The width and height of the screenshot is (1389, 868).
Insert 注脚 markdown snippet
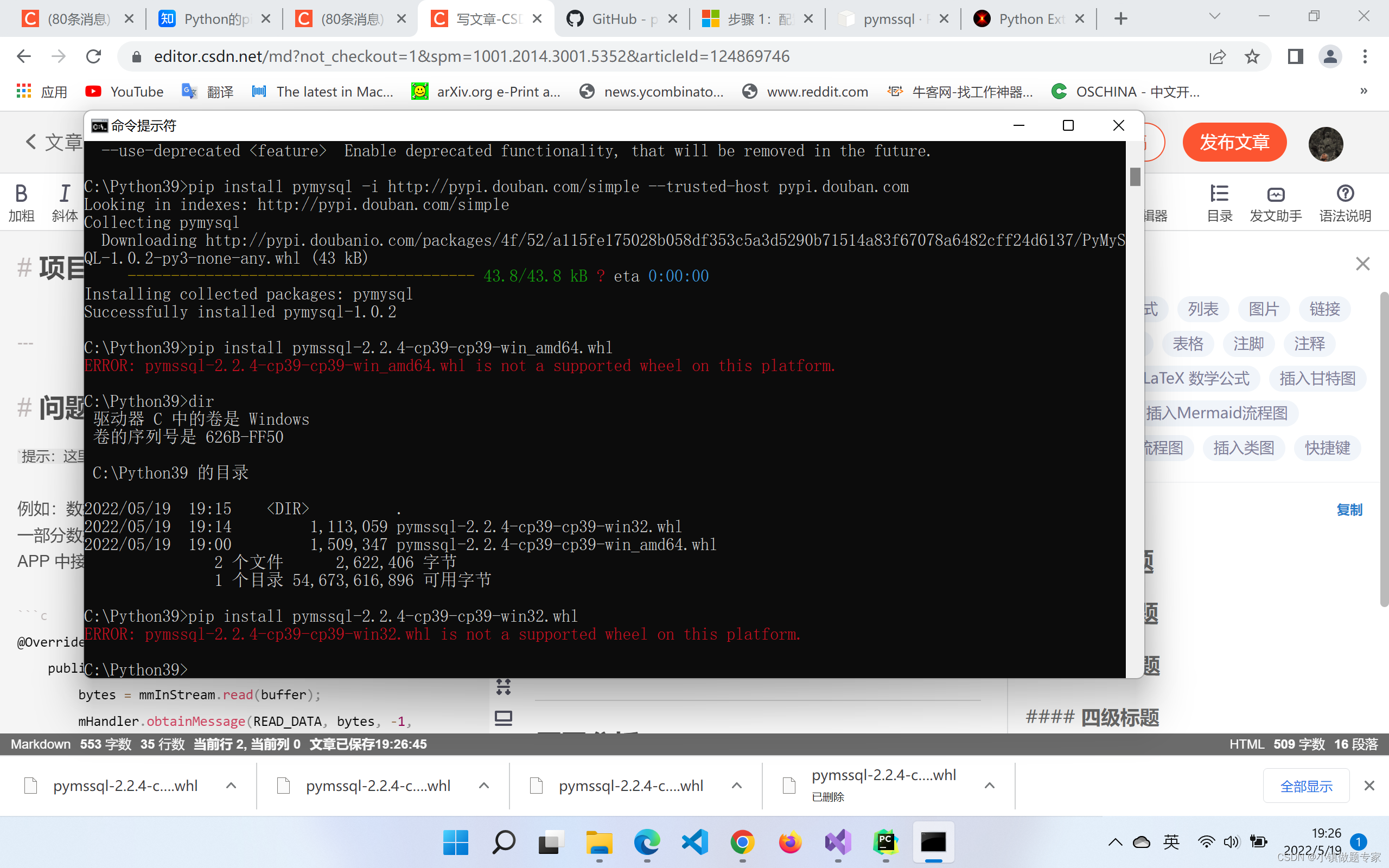pos(1248,344)
